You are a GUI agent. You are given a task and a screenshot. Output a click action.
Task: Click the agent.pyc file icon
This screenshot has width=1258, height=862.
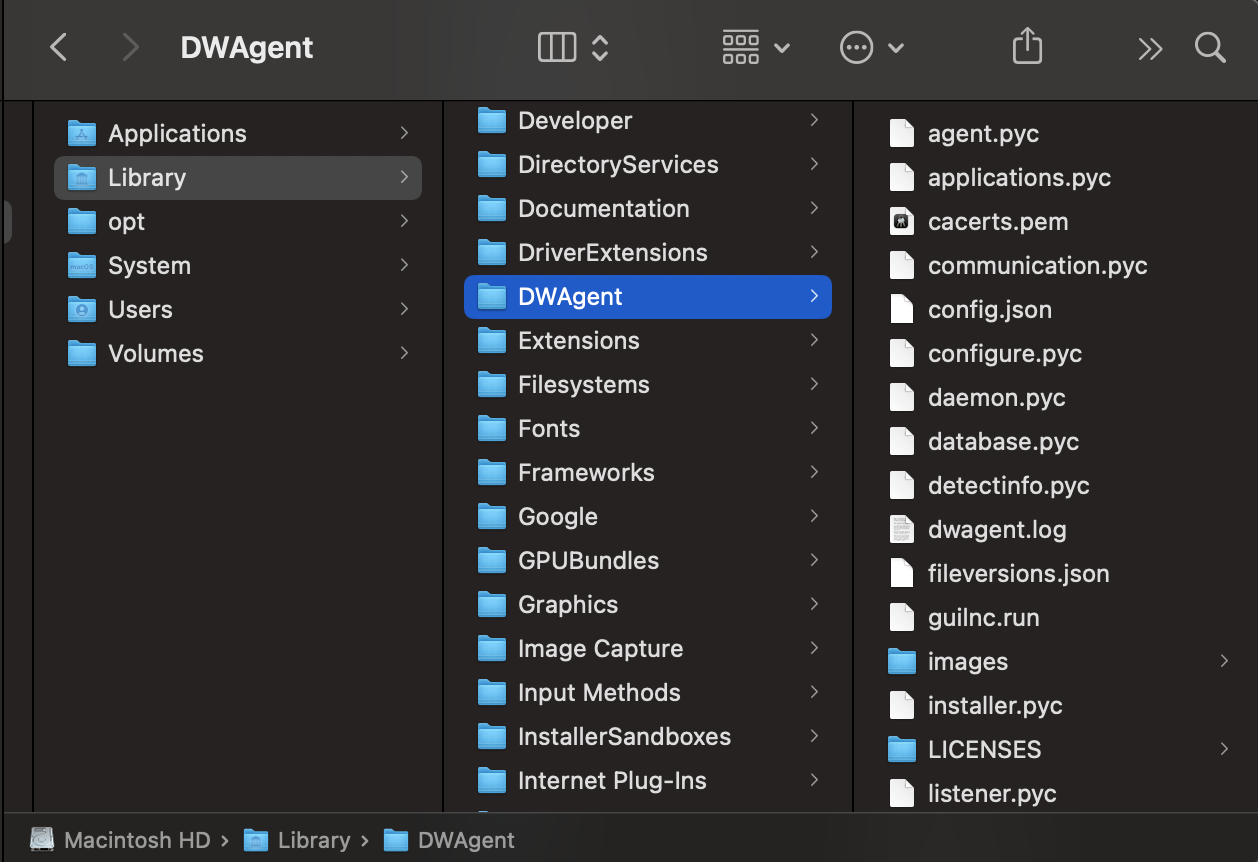[902, 133]
